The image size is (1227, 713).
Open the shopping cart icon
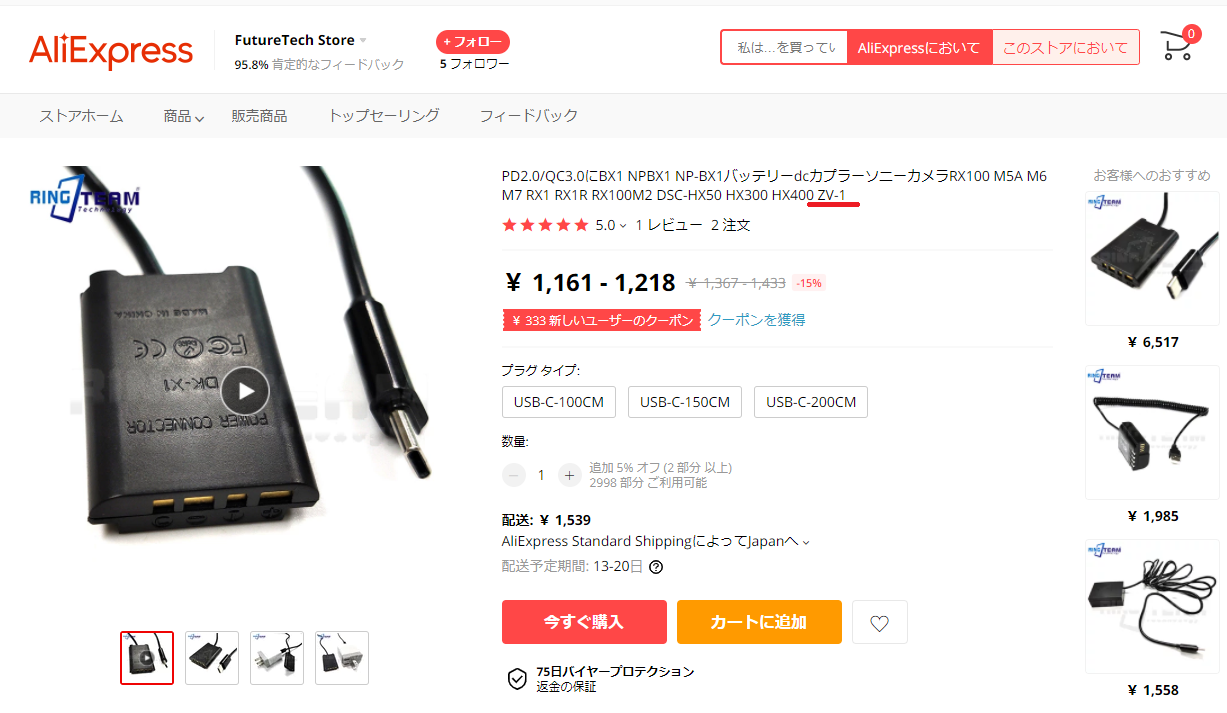click(x=1177, y=46)
